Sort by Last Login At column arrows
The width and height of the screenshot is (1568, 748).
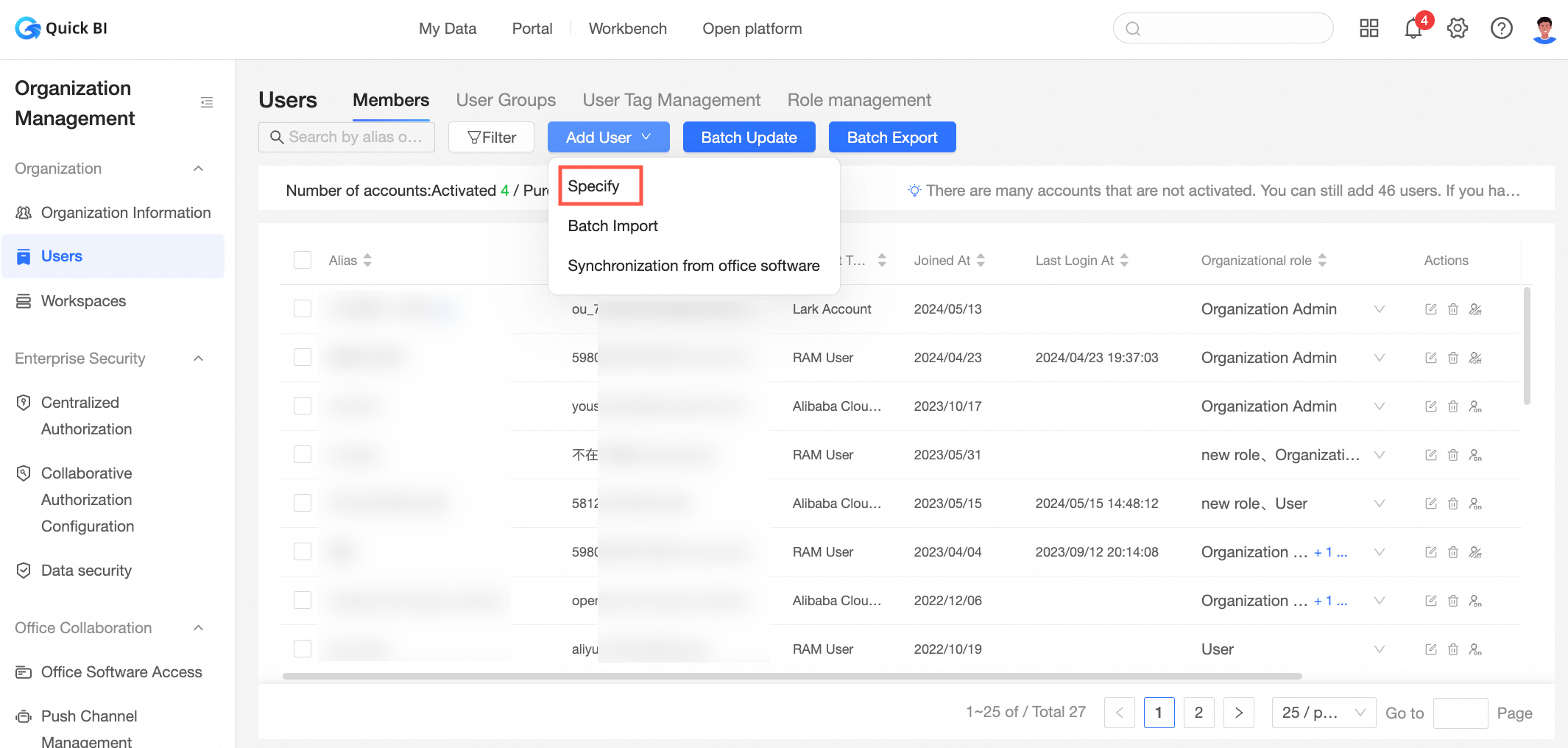tap(1124, 261)
